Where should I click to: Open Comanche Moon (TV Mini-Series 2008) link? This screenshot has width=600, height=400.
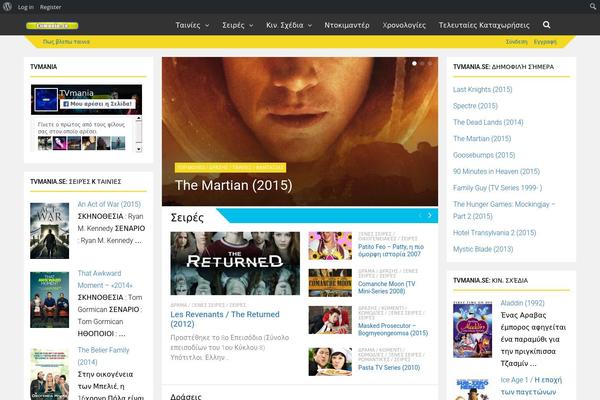[x=386, y=287]
